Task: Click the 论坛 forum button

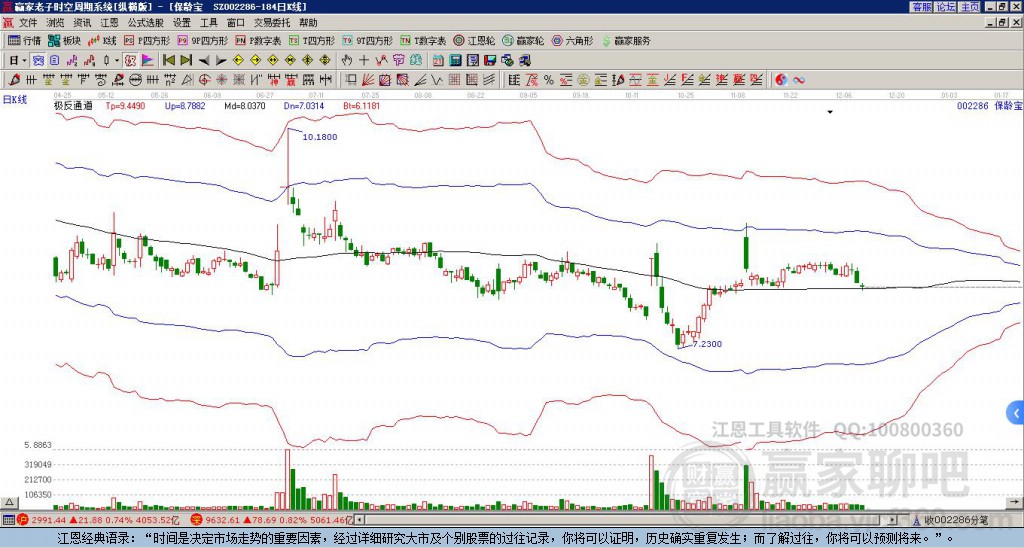Action: 945,7
